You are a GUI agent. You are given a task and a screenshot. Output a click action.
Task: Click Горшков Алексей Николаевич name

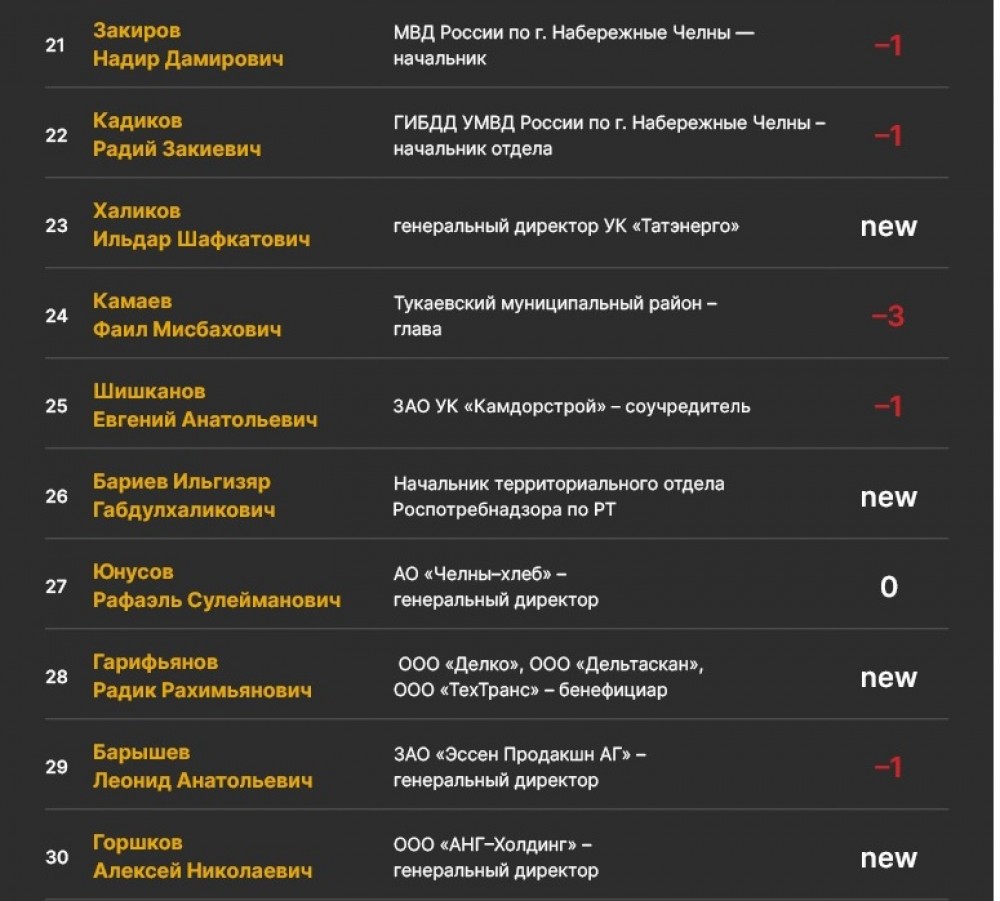[202, 857]
